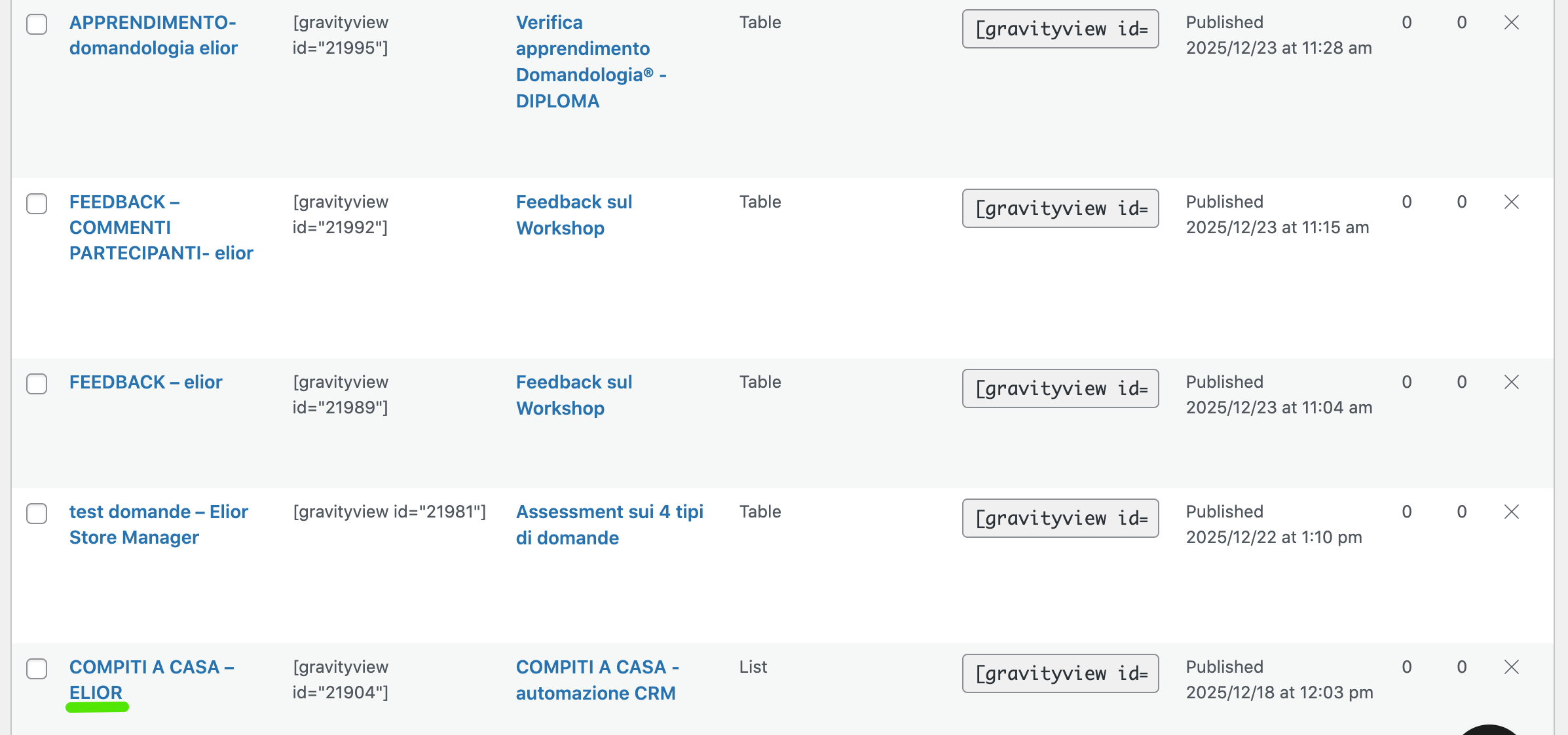Screen dimensions: 1568x735
Task: Click the X icon in FEEDBACK – elior row
Action: pyautogui.click(x=1512, y=382)
